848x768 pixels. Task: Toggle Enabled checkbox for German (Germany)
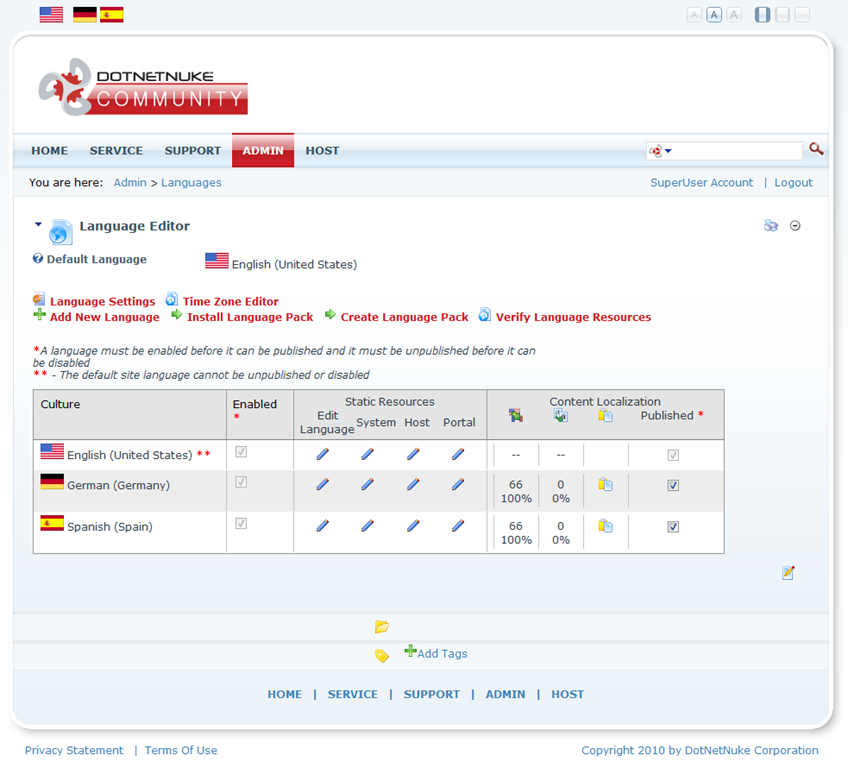tap(241, 482)
